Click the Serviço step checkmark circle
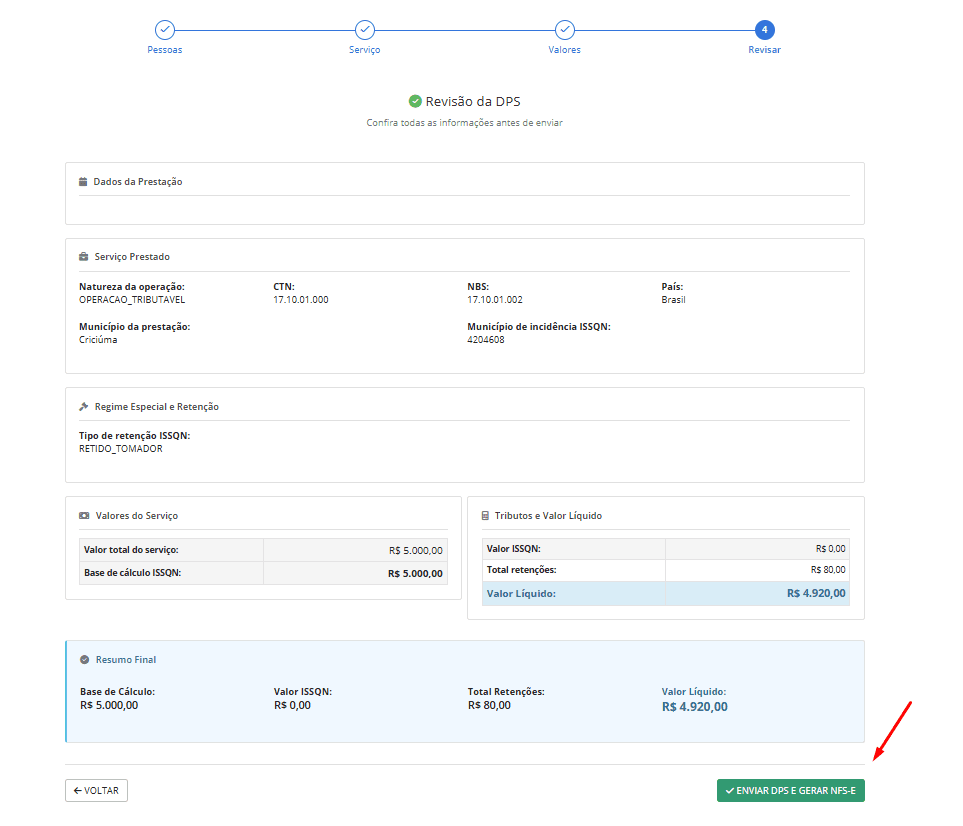The height and width of the screenshot is (826, 963). [365, 30]
